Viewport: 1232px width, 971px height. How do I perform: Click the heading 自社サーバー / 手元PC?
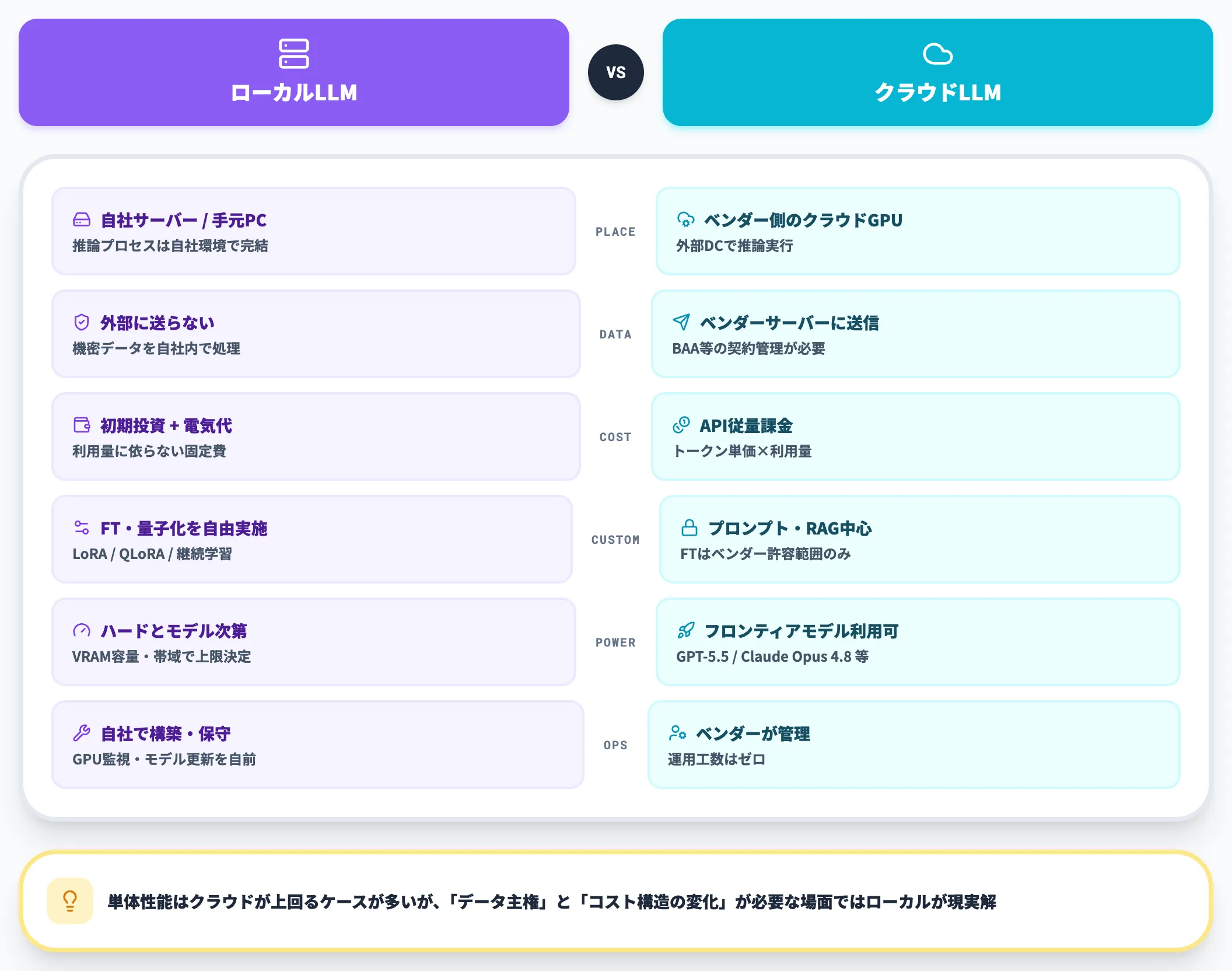point(183,221)
